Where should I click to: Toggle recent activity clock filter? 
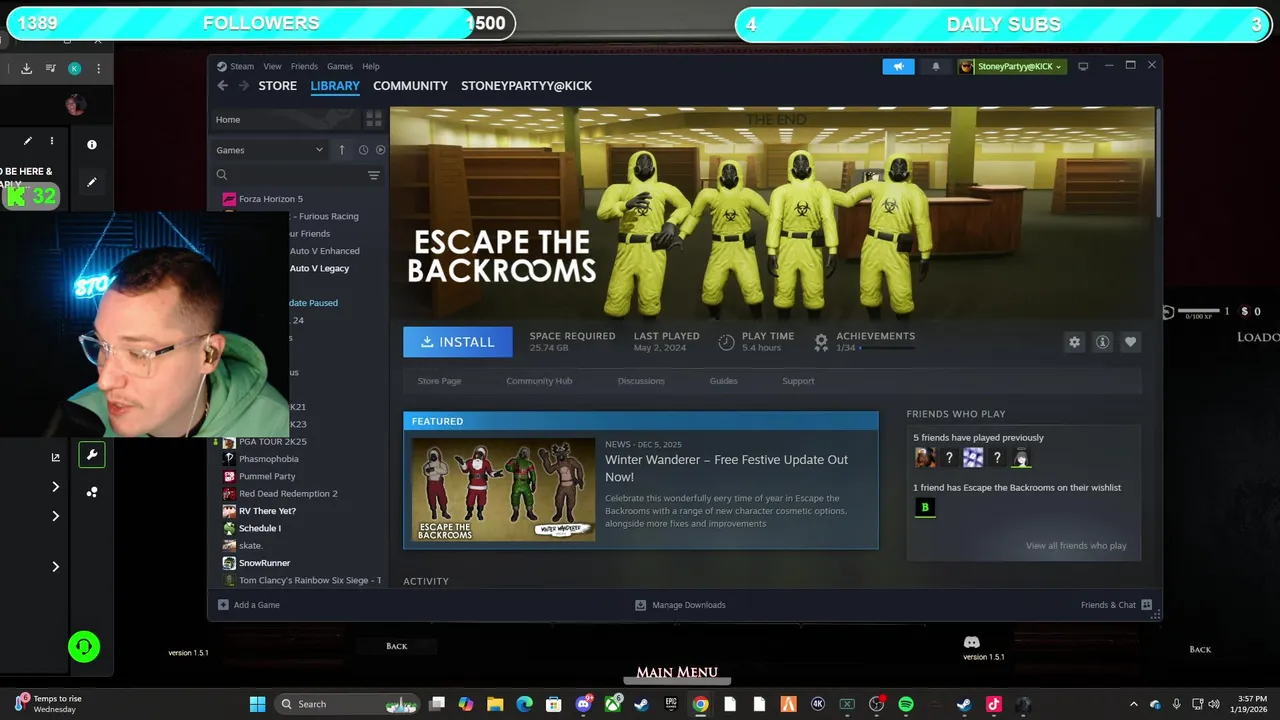(363, 150)
